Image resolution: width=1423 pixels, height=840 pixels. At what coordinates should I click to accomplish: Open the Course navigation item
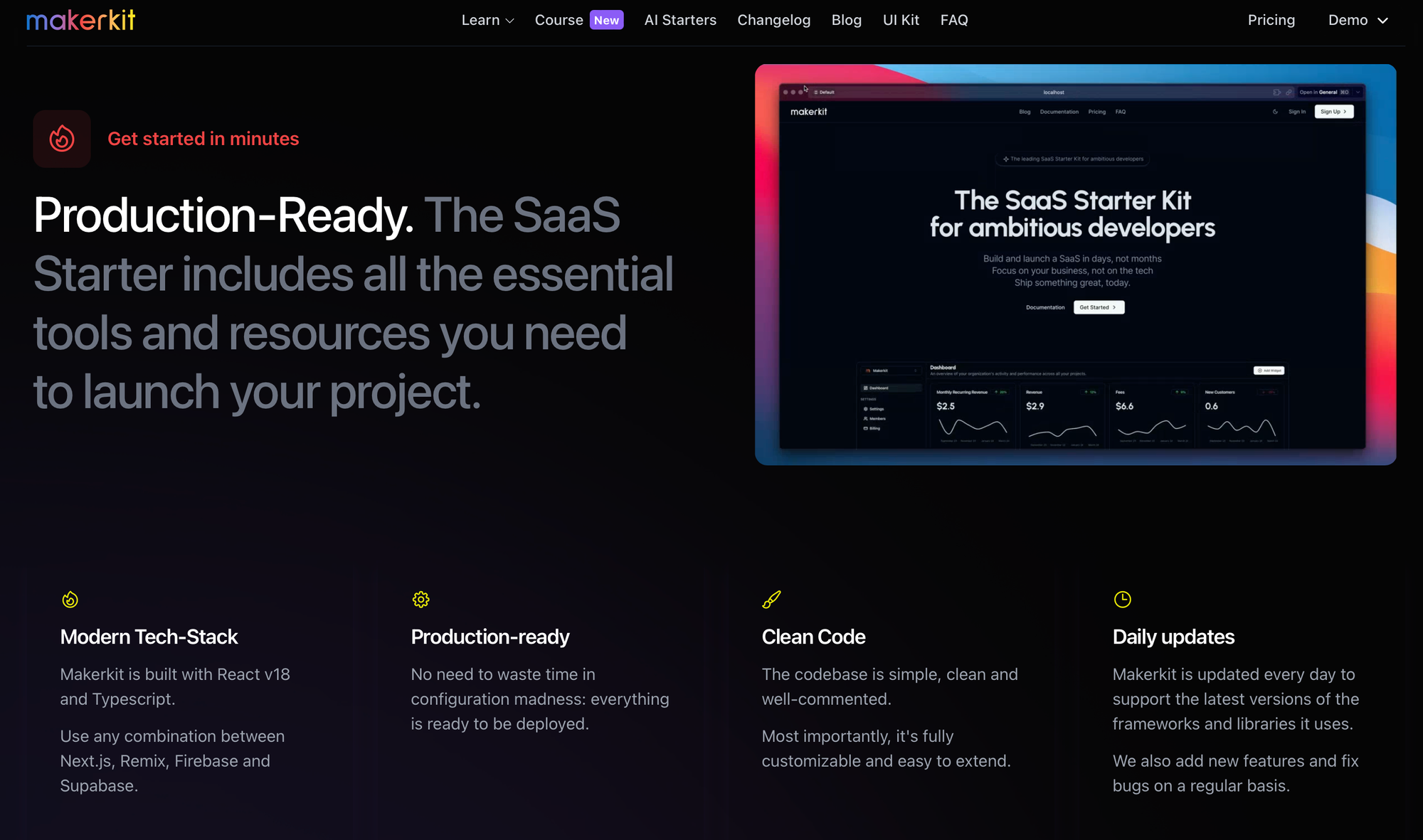(x=558, y=19)
